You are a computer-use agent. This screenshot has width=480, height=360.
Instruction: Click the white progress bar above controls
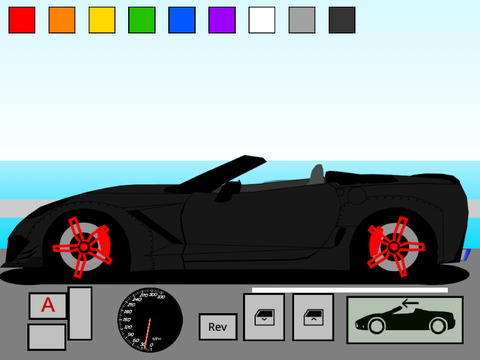pyautogui.click(x=350, y=290)
